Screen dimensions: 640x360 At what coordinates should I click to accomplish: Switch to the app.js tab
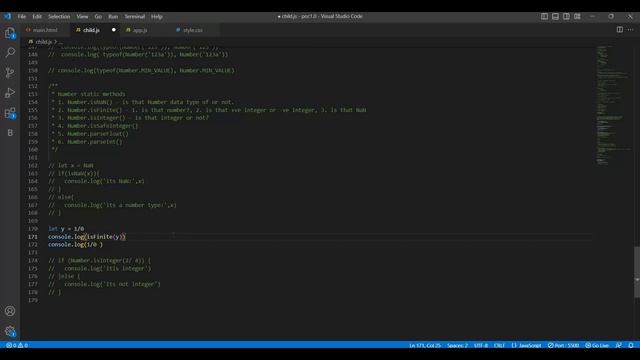tap(140, 30)
